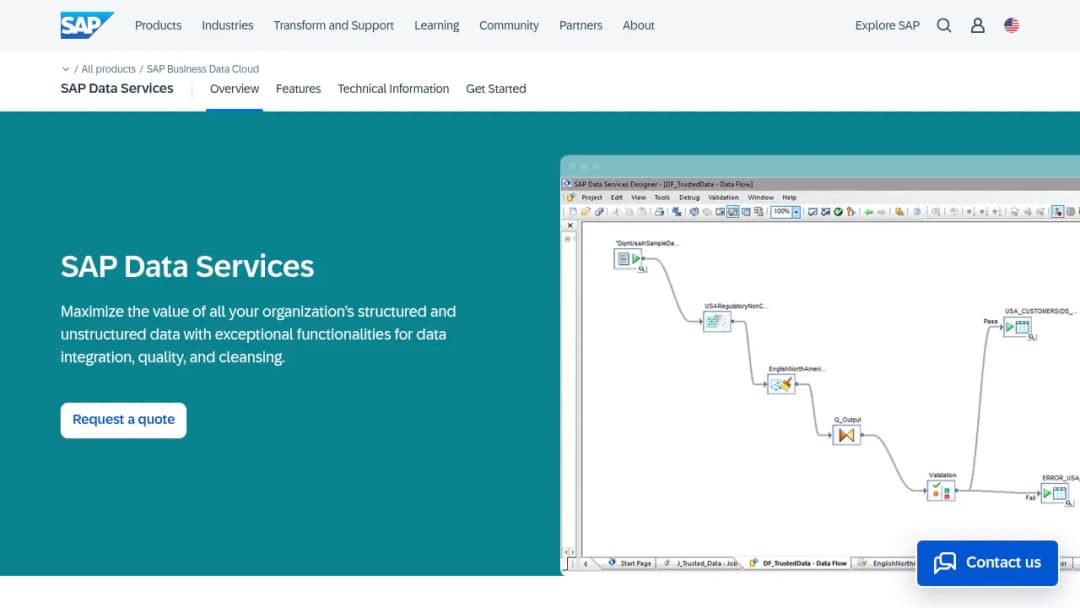Open the Community navigation menu
Viewport: 1080px width, 608px height.
(x=509, y=25)
